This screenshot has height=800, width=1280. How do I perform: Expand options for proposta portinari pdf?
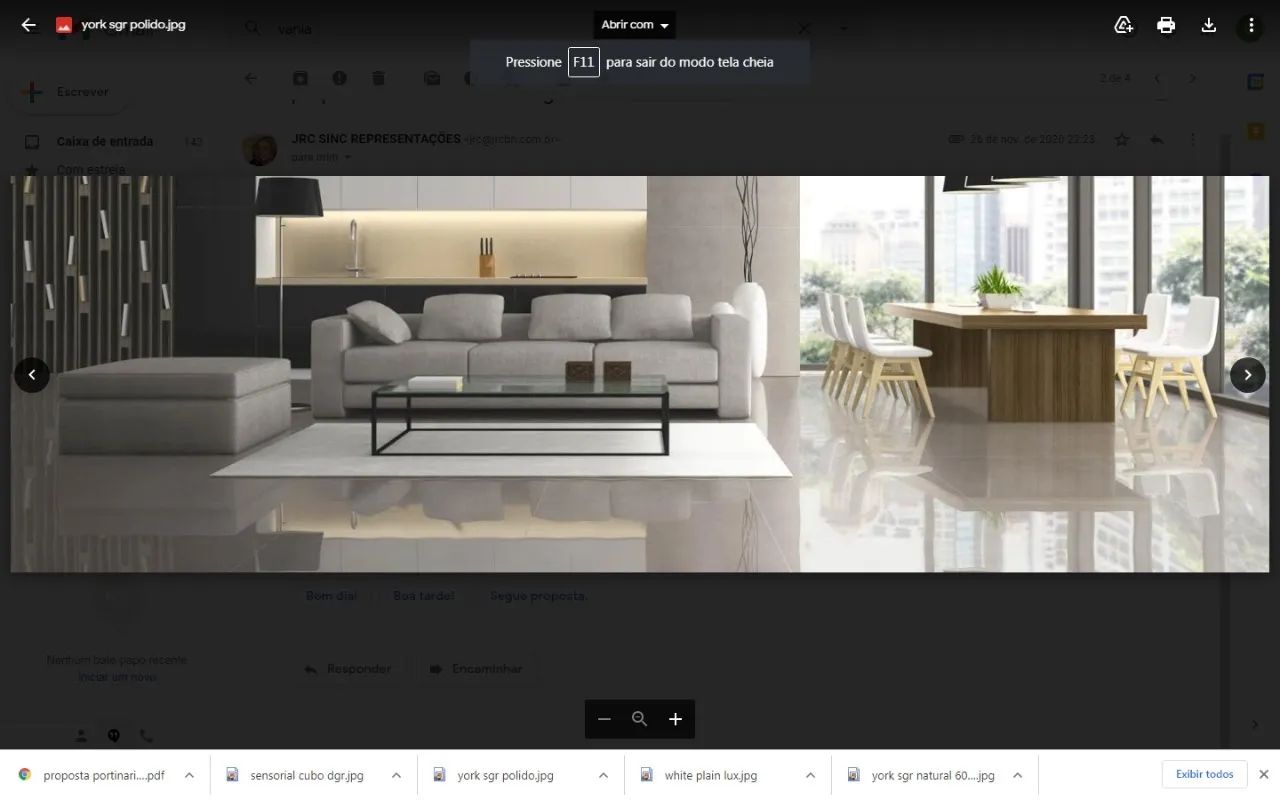pyautogui.click(x=189, y=775)
